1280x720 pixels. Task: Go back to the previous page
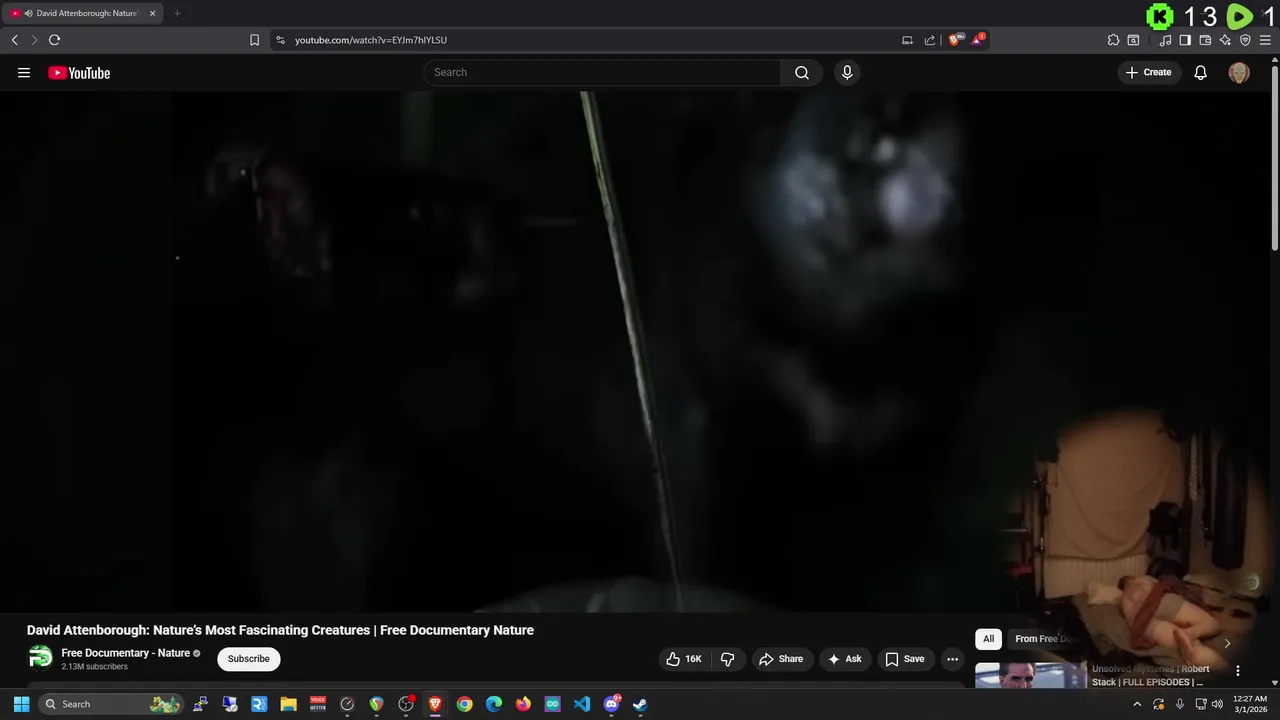coord(14,40)
